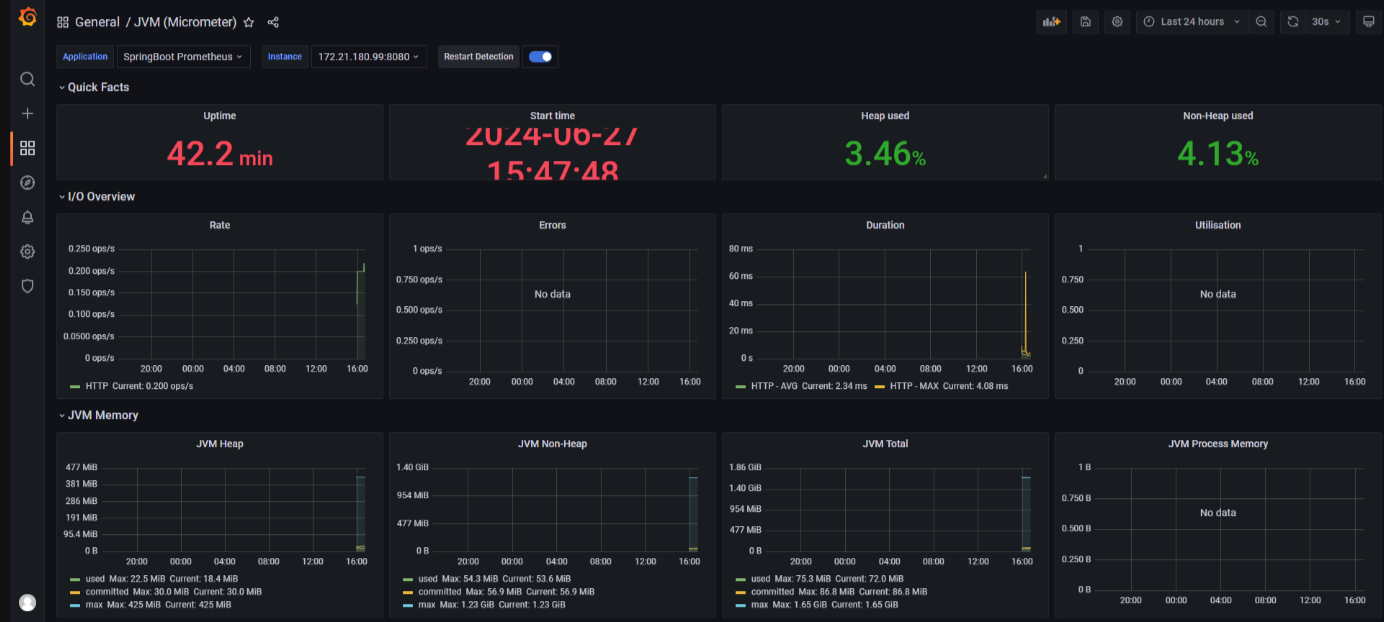Screen dimensions: 1384x622
Task: Collapse the I/O Overview row
Action: pos(96,197)
